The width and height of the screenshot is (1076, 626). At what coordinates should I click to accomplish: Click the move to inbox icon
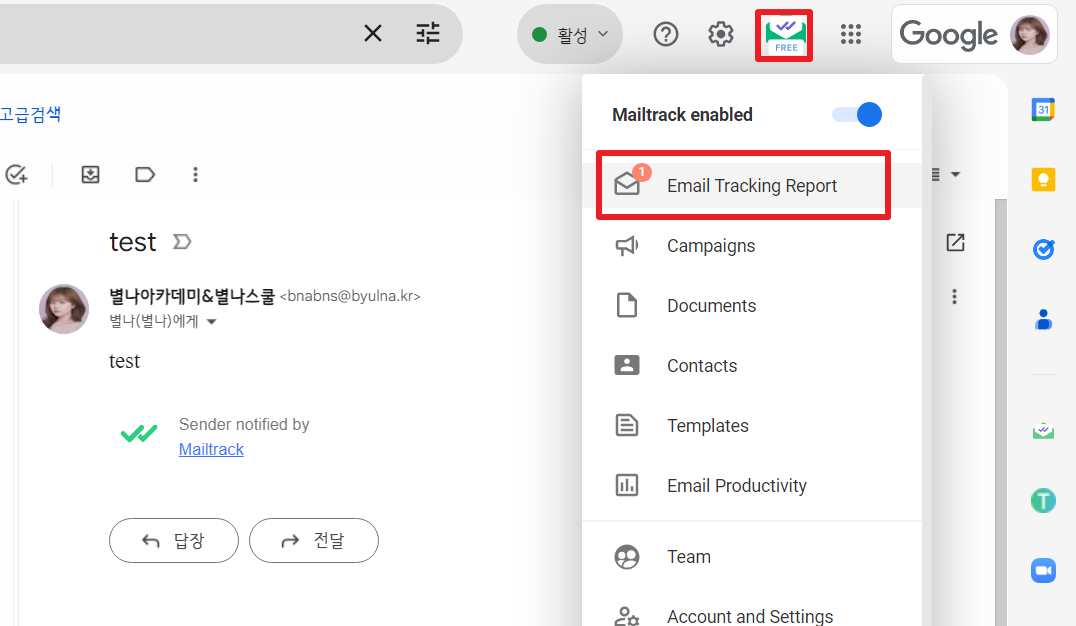point(91,174)
